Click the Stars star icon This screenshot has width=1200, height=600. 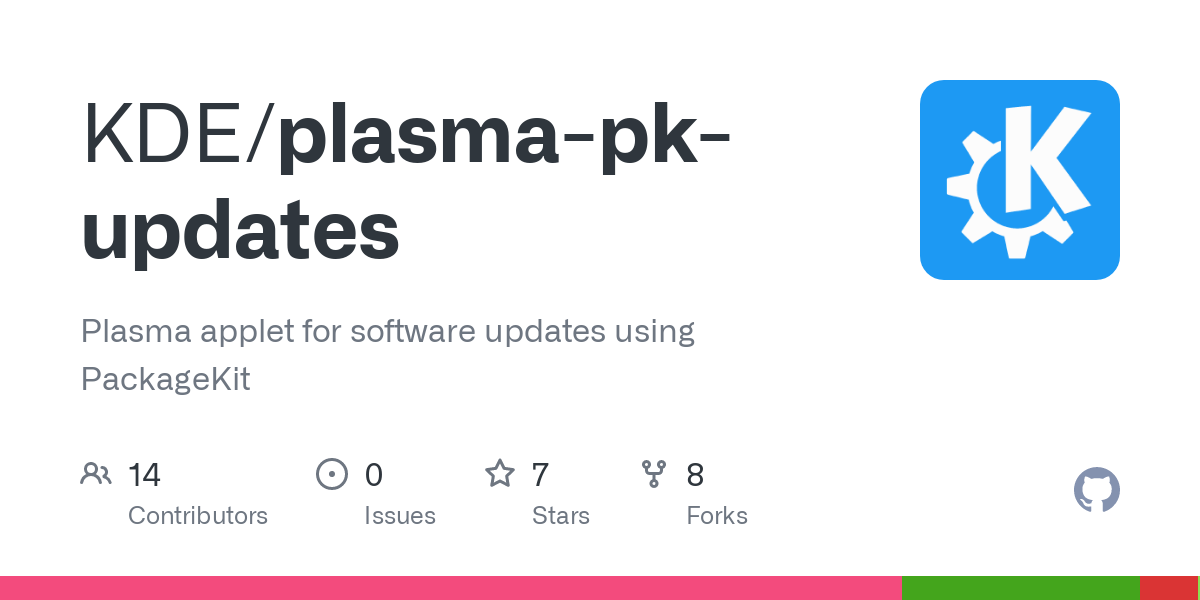point(499,474)
